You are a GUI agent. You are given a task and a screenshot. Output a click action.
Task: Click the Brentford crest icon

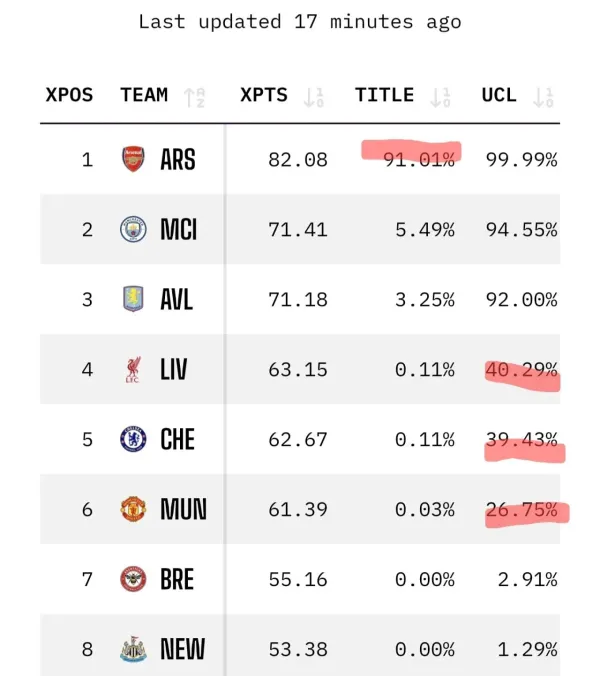[133, 579]
